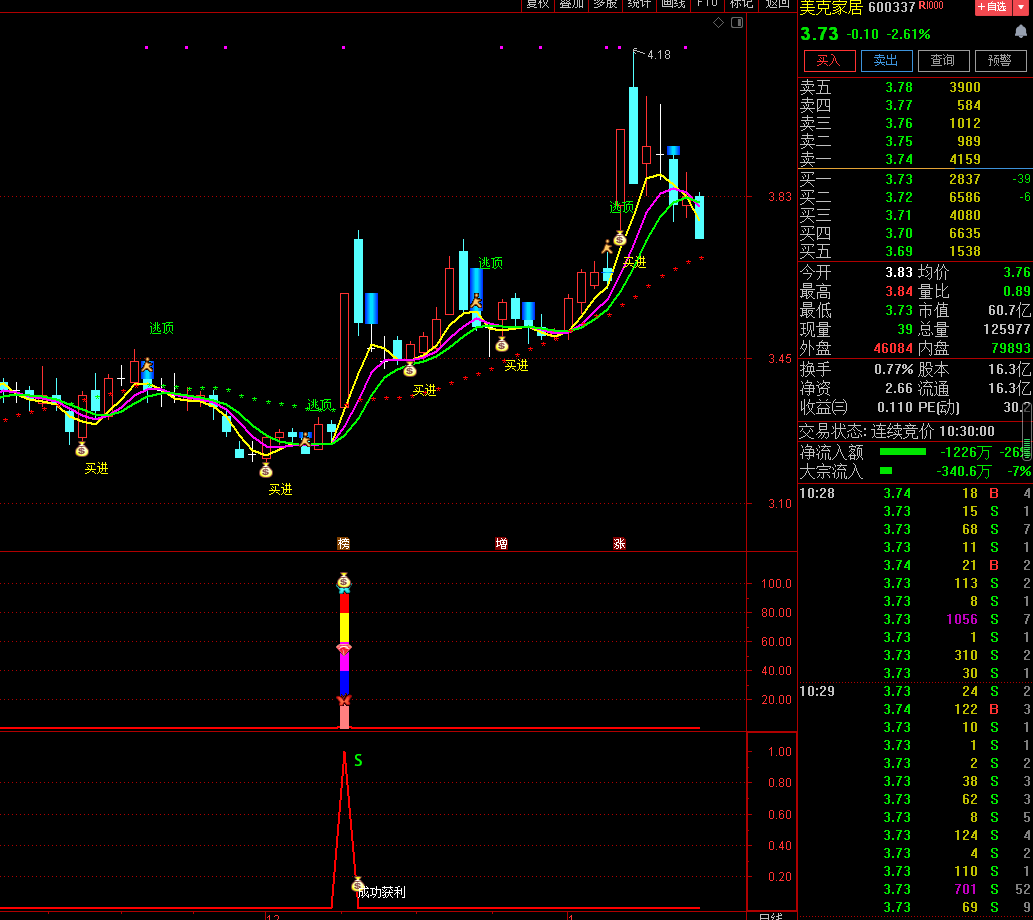The width and height of the screenshot is (1033, 920).
Task: Click the 内盘 value 79893
Action: coord(1011,348)
